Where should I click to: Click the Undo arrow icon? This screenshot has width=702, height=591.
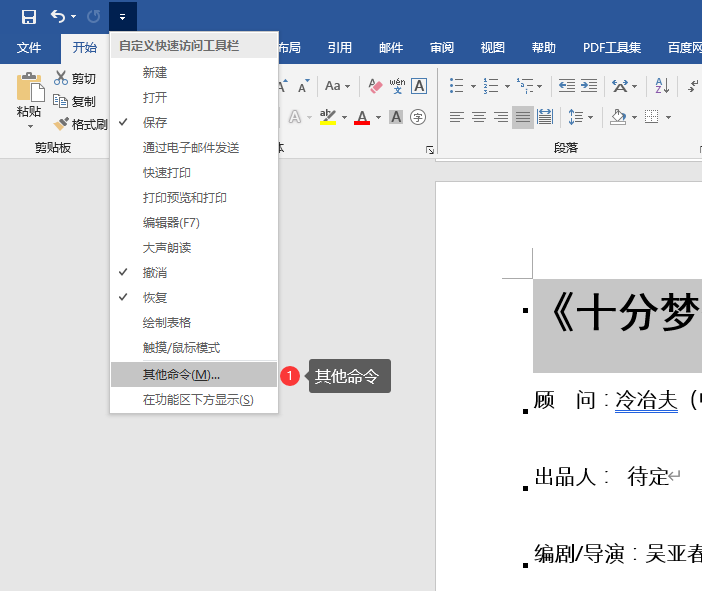(58, 17)
